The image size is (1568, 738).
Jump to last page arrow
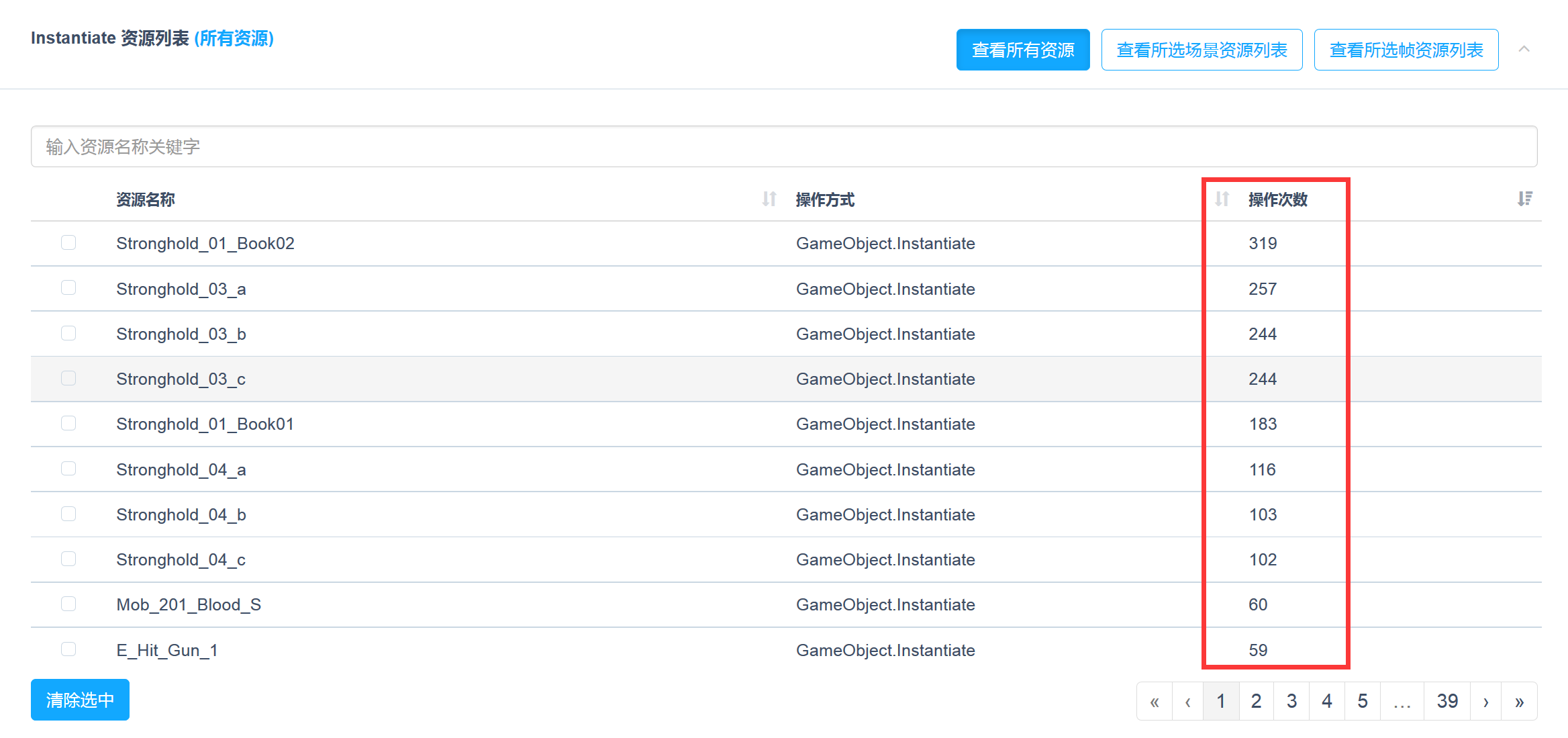(1520, 702)
